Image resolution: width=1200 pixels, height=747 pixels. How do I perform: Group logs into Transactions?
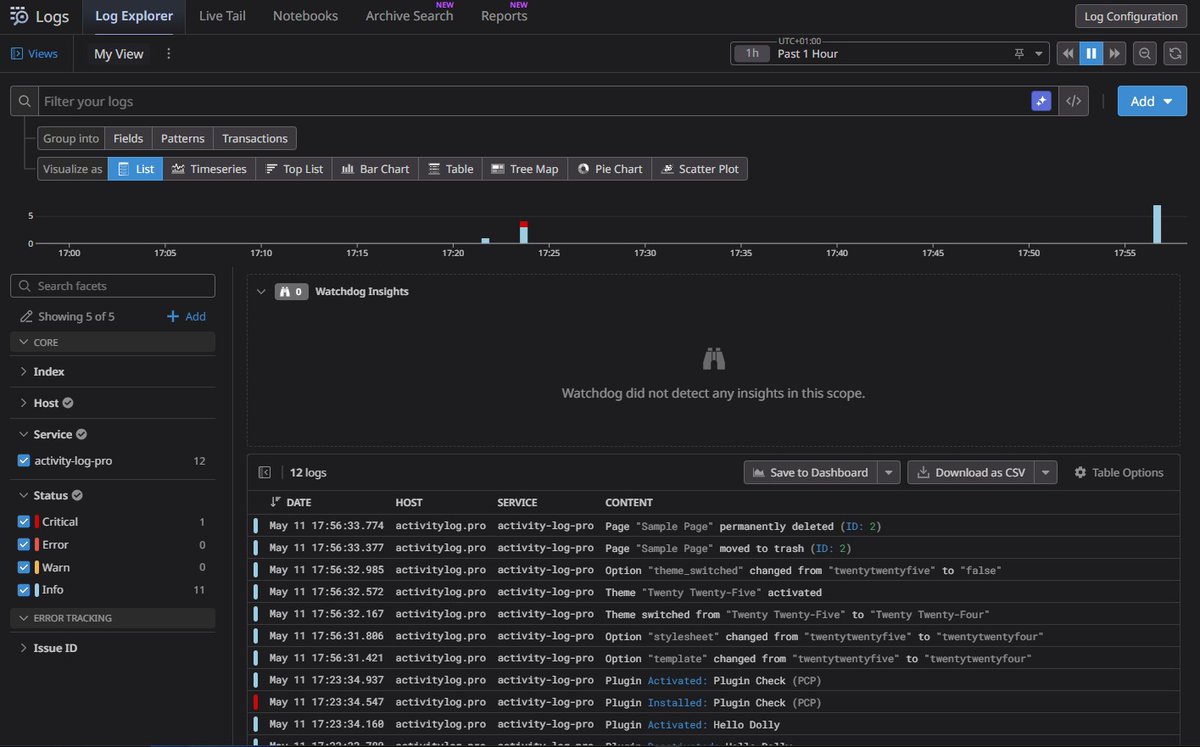[x=255, y=139]
